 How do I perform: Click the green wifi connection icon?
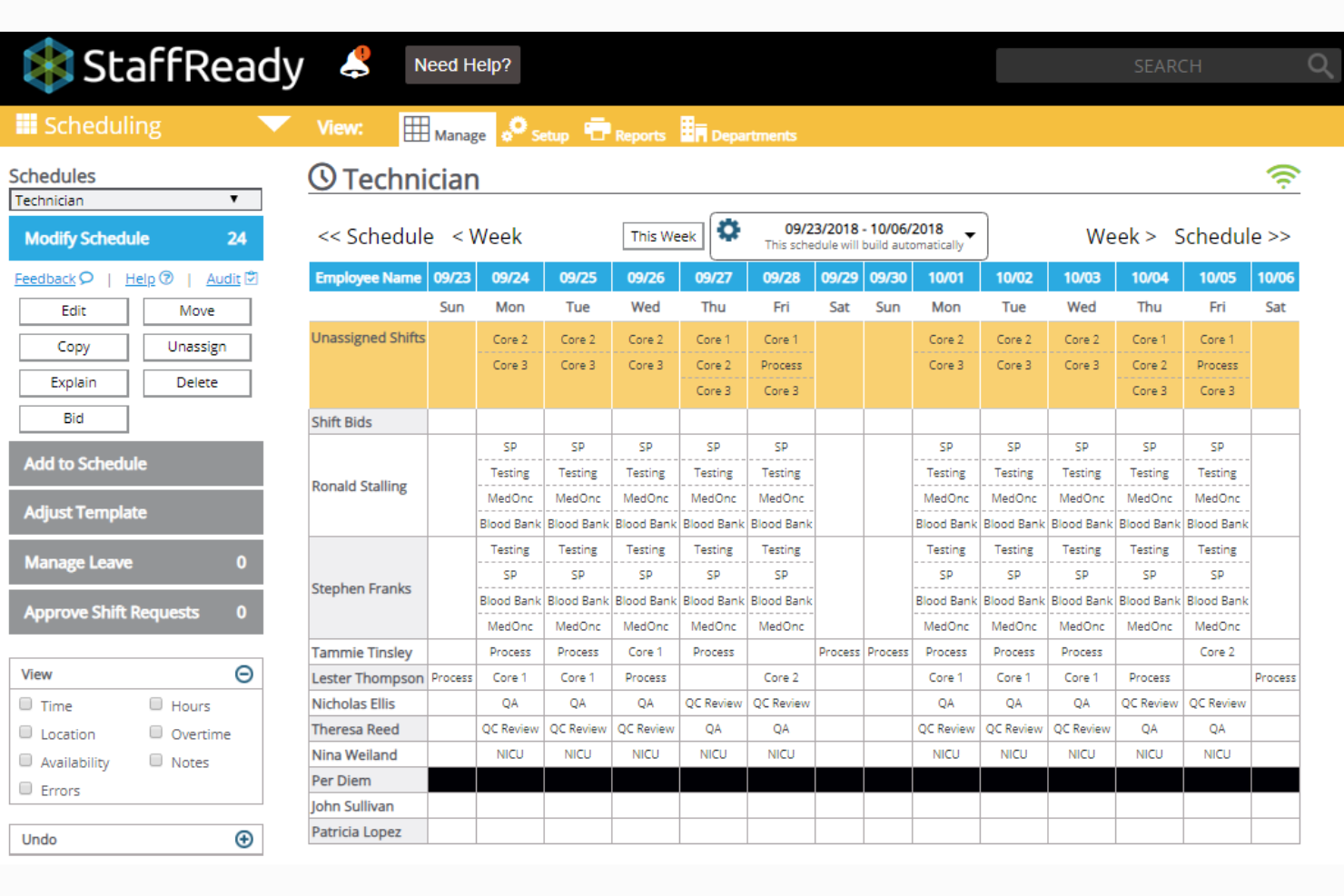pos(1283,176)
